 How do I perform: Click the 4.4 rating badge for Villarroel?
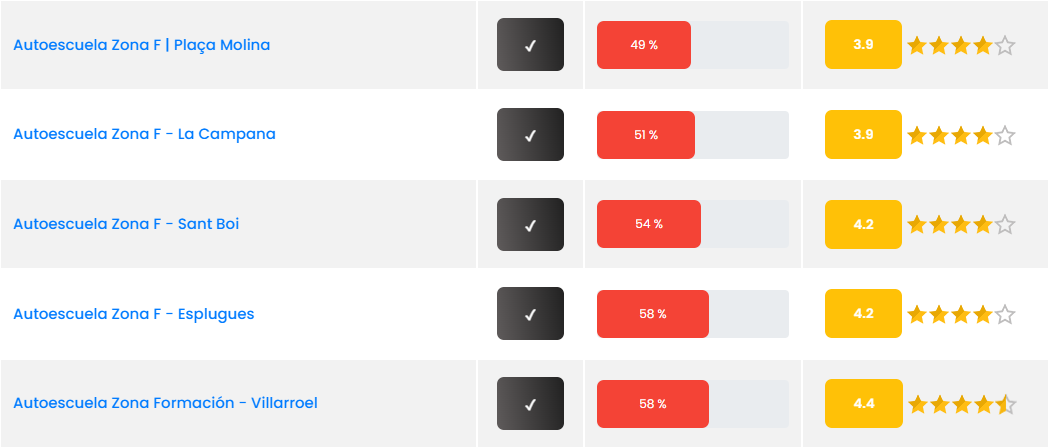point(863,403)
